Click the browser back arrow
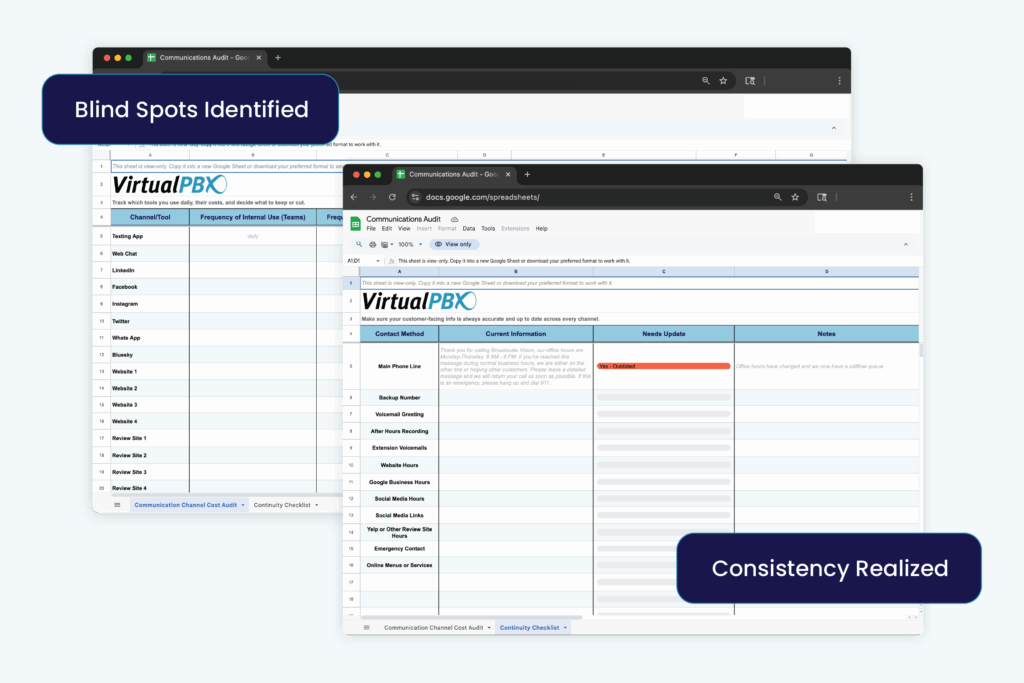Viewport: 1024px width, 683px height. pos(353,197)
